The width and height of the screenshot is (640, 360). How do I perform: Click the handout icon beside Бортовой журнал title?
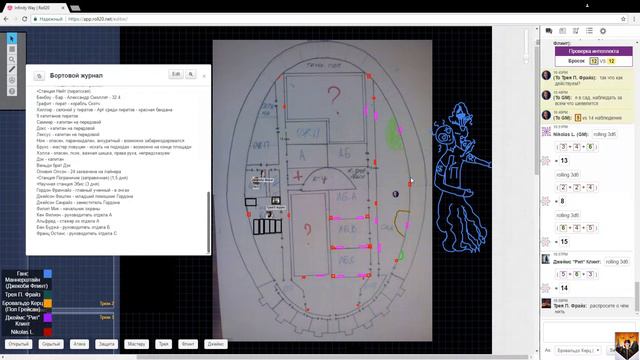pyautogui.click(x=39, y=76)
